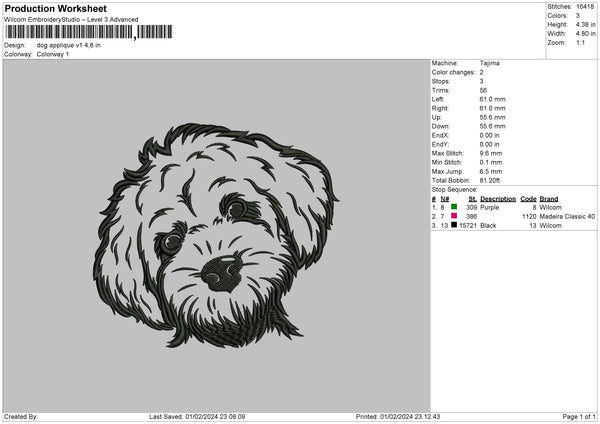Click stitch count '386' in stop row 2

point(471,217)
